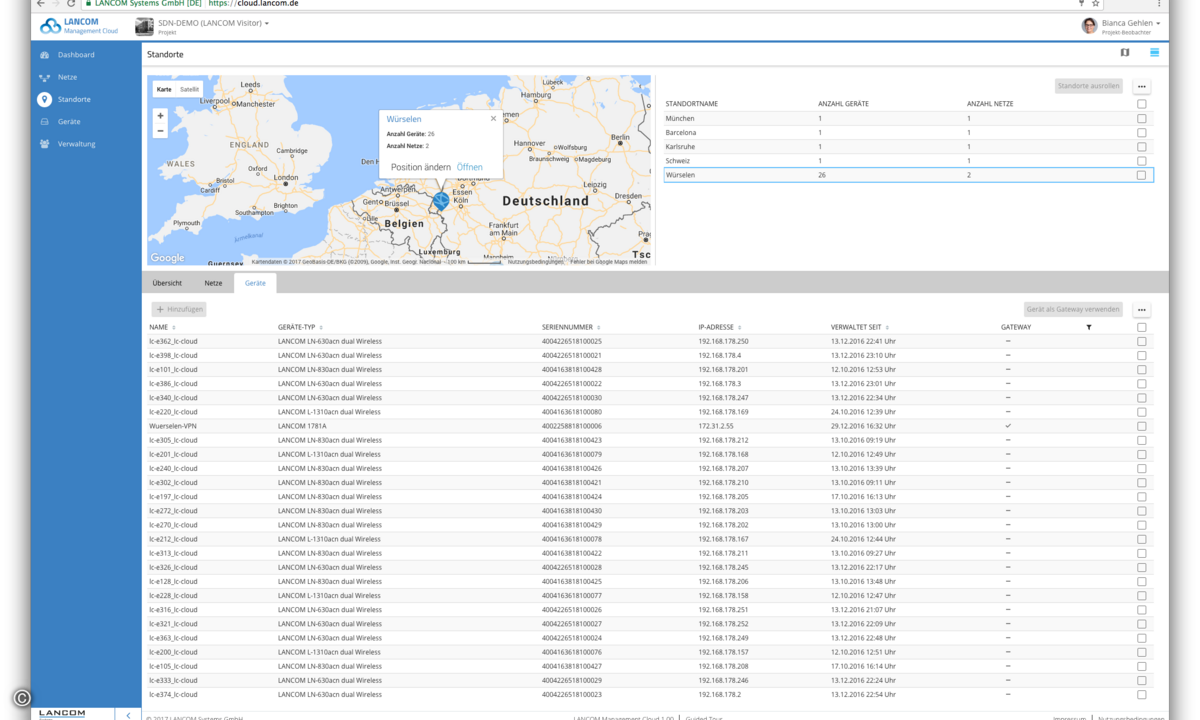The width and height of the screenshot is (1200, 720).
Task: Select the München row in Standorte
Action: [908, 118]
